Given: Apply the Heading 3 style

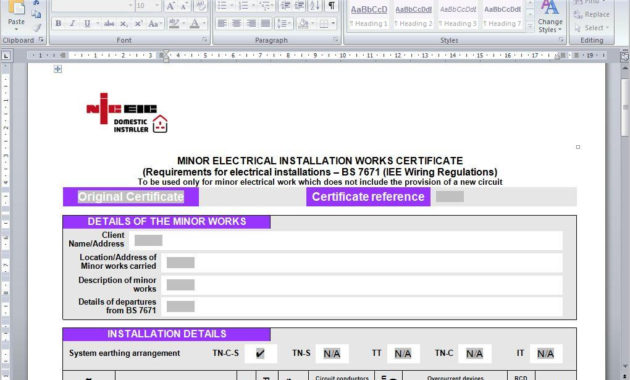Looking at the screenshot, I should coord(458,16).
